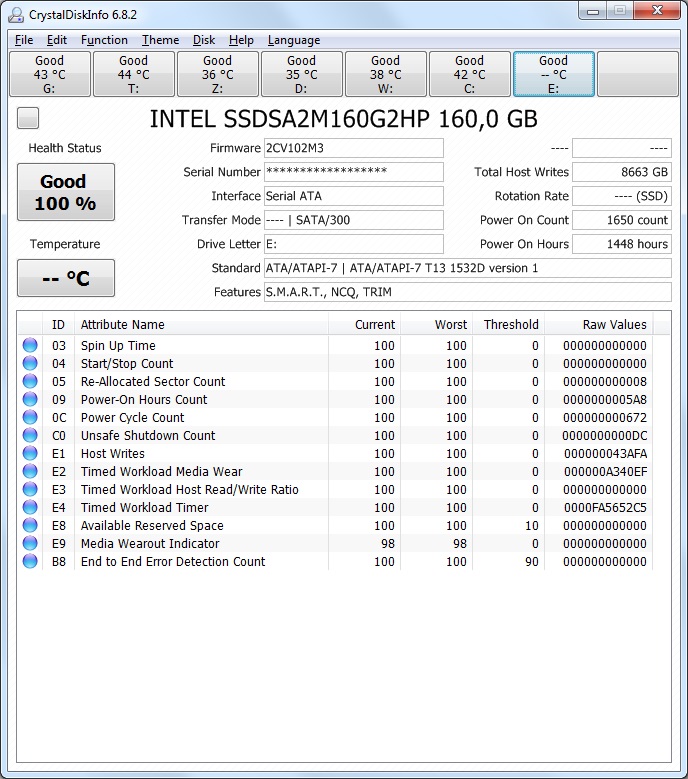This screenshot has width=688, height=779.
Task: Click the Transfer Mode SATA/300 field
Action: 354,220
